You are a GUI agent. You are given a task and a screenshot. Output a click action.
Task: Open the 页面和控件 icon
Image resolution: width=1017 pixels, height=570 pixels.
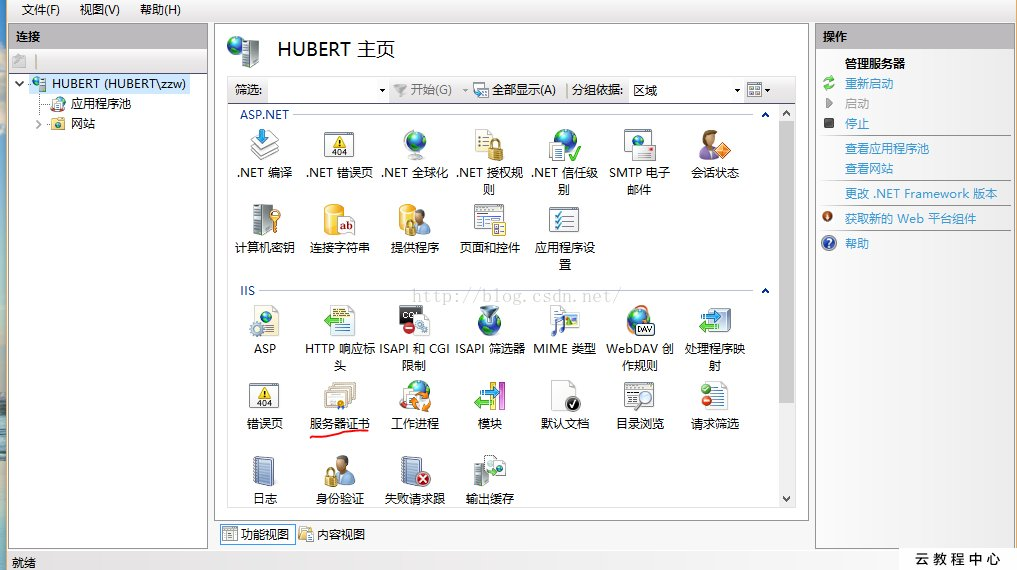(490, 220)
